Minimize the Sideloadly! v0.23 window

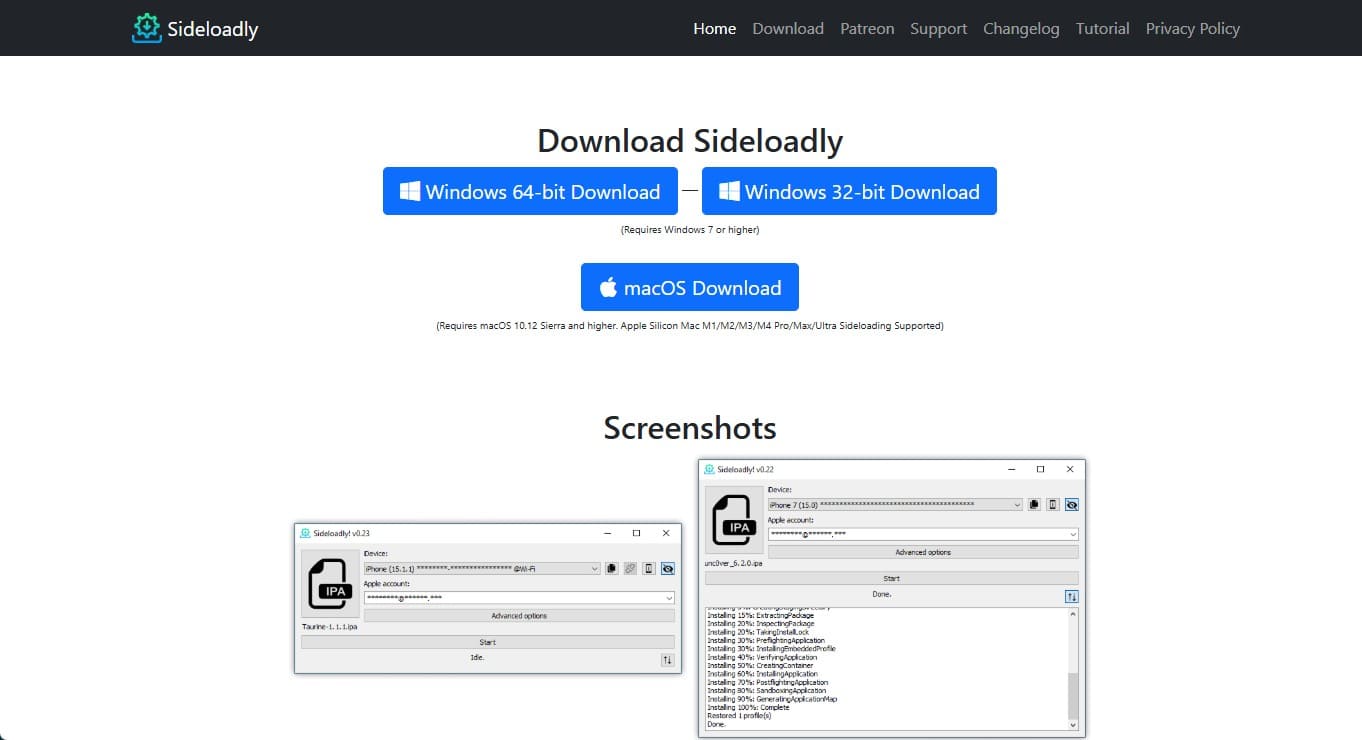click(x=607, y=533)
